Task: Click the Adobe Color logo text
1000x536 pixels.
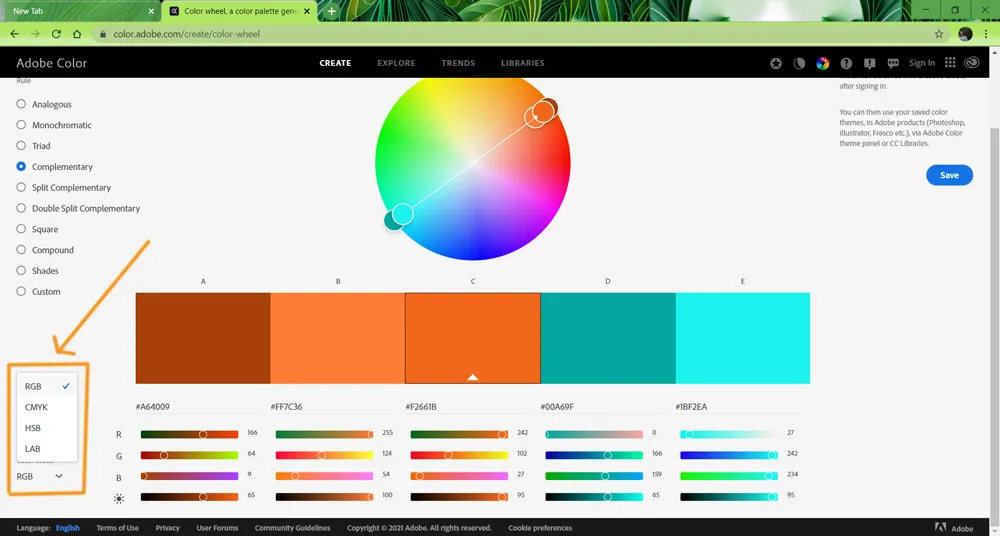Action: (52, 63)
